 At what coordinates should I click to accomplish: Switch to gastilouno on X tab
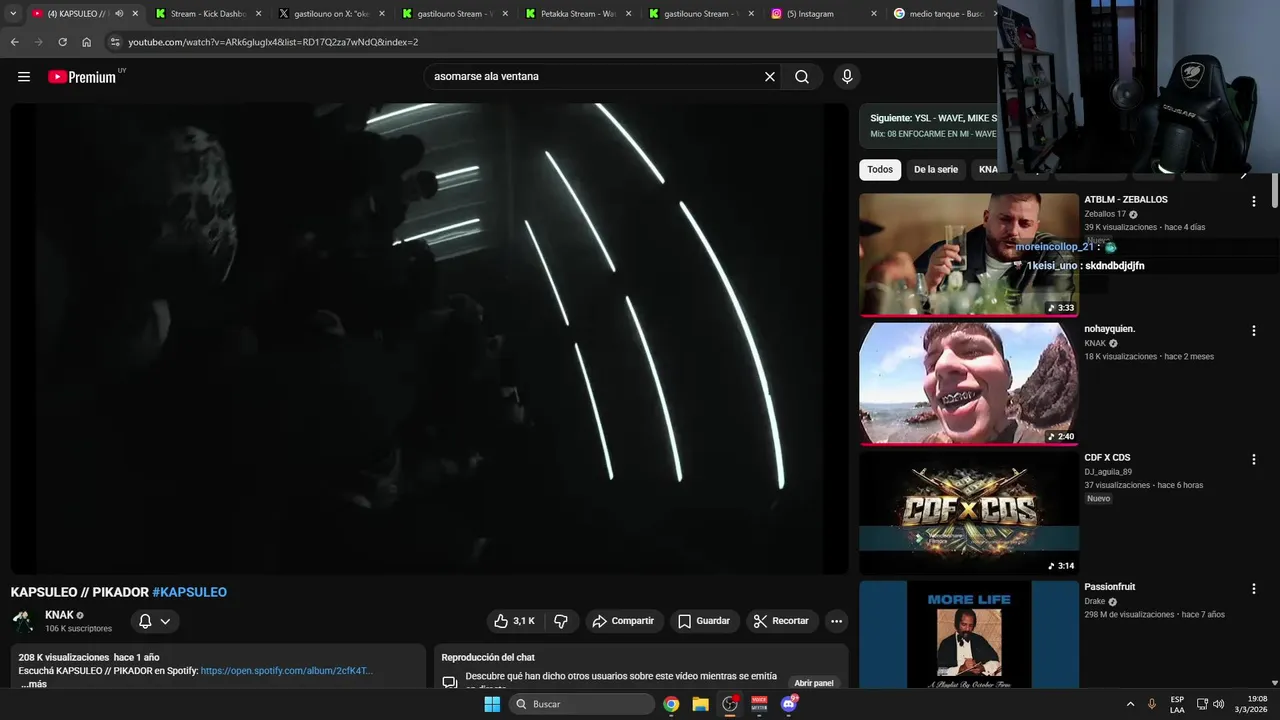(x=330, y=14)
